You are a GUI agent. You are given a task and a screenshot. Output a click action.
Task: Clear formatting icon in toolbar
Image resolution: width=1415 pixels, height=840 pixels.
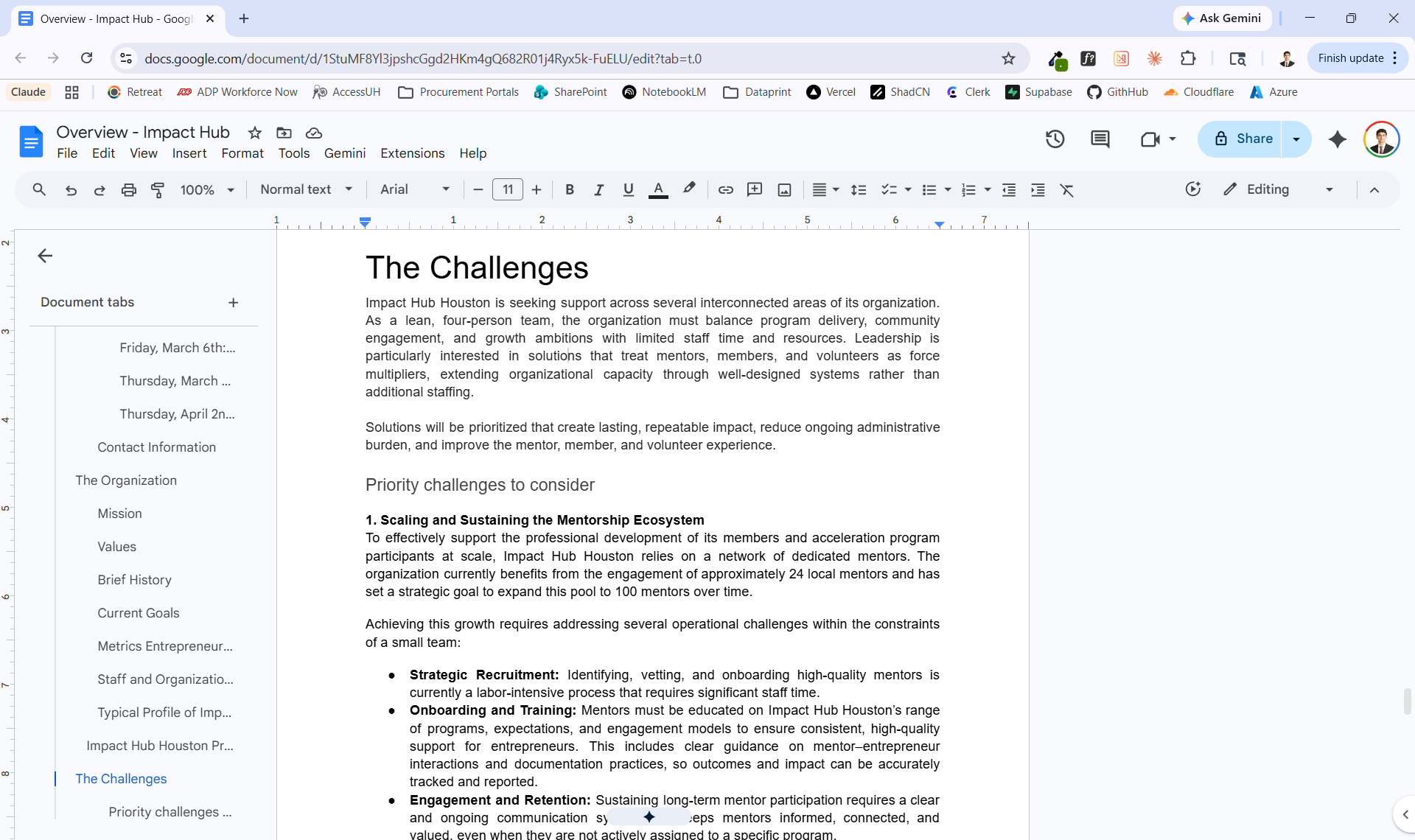tap(1066, 189)
